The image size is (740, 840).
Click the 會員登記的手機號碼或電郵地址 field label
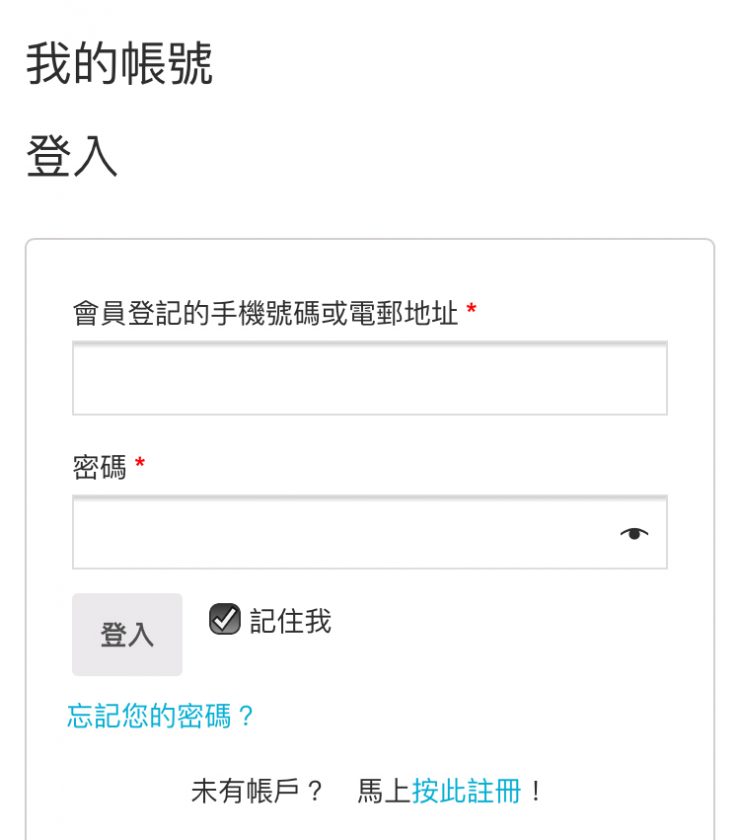pyautogui.click(x=266, y=313)
